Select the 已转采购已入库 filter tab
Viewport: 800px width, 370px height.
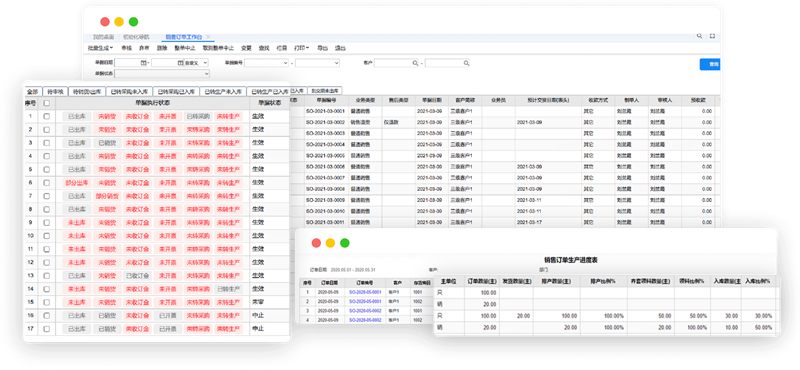pyautogui.click(x=176, y=92)
